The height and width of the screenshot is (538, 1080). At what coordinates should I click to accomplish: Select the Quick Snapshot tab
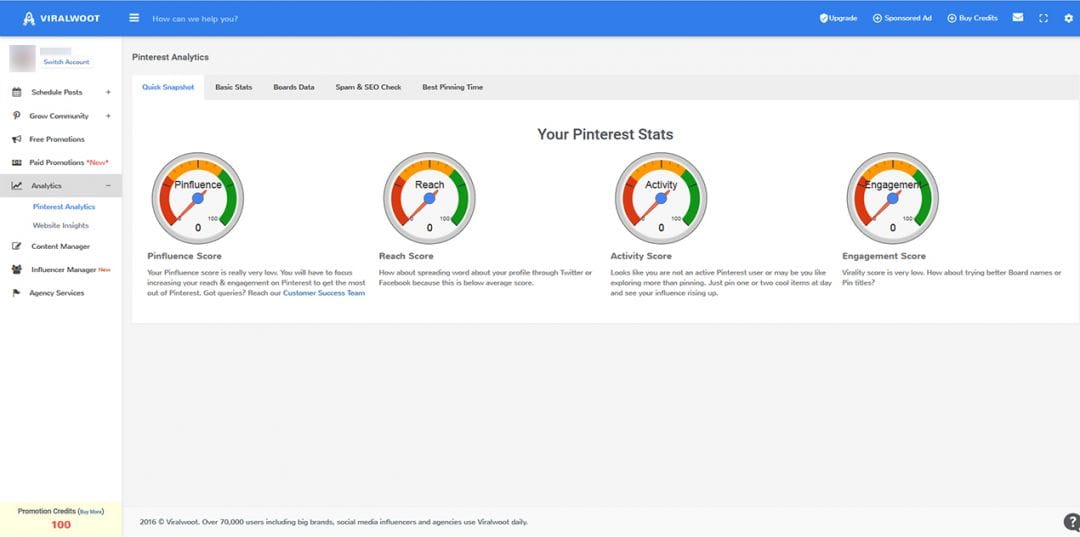[168, 87]
